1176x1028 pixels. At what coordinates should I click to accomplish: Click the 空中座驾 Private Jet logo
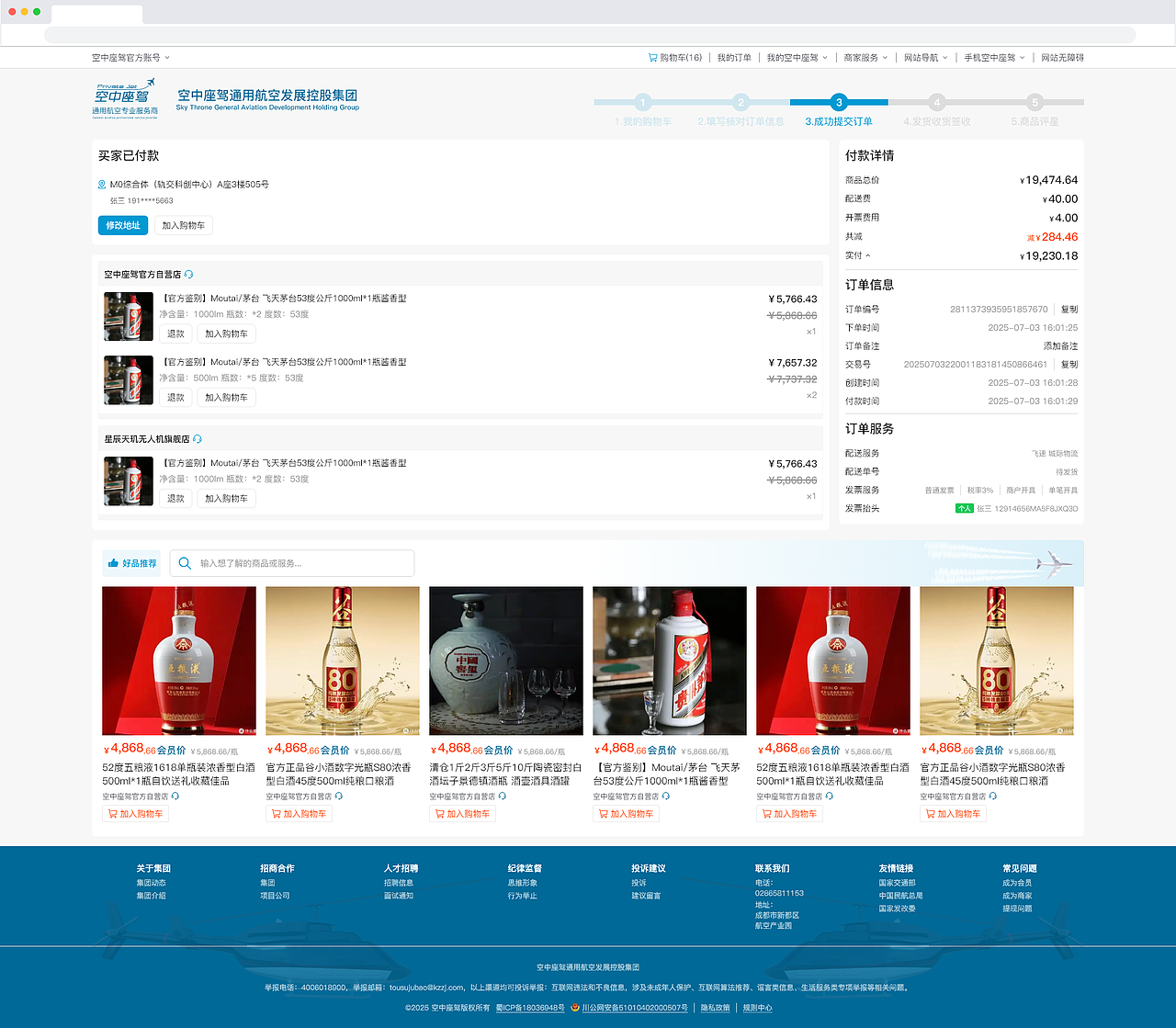pyautogui.click(x=125, y=98)
